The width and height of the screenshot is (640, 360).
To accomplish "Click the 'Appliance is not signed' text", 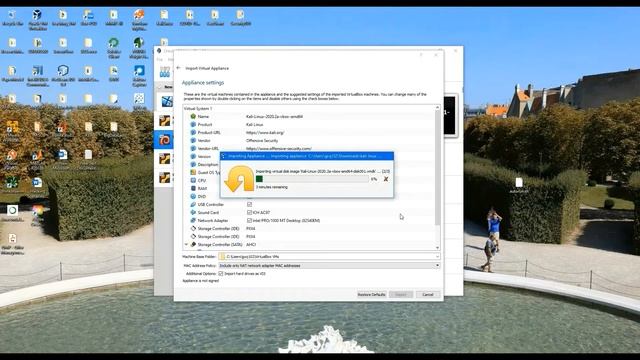I will tap(200, 281).
